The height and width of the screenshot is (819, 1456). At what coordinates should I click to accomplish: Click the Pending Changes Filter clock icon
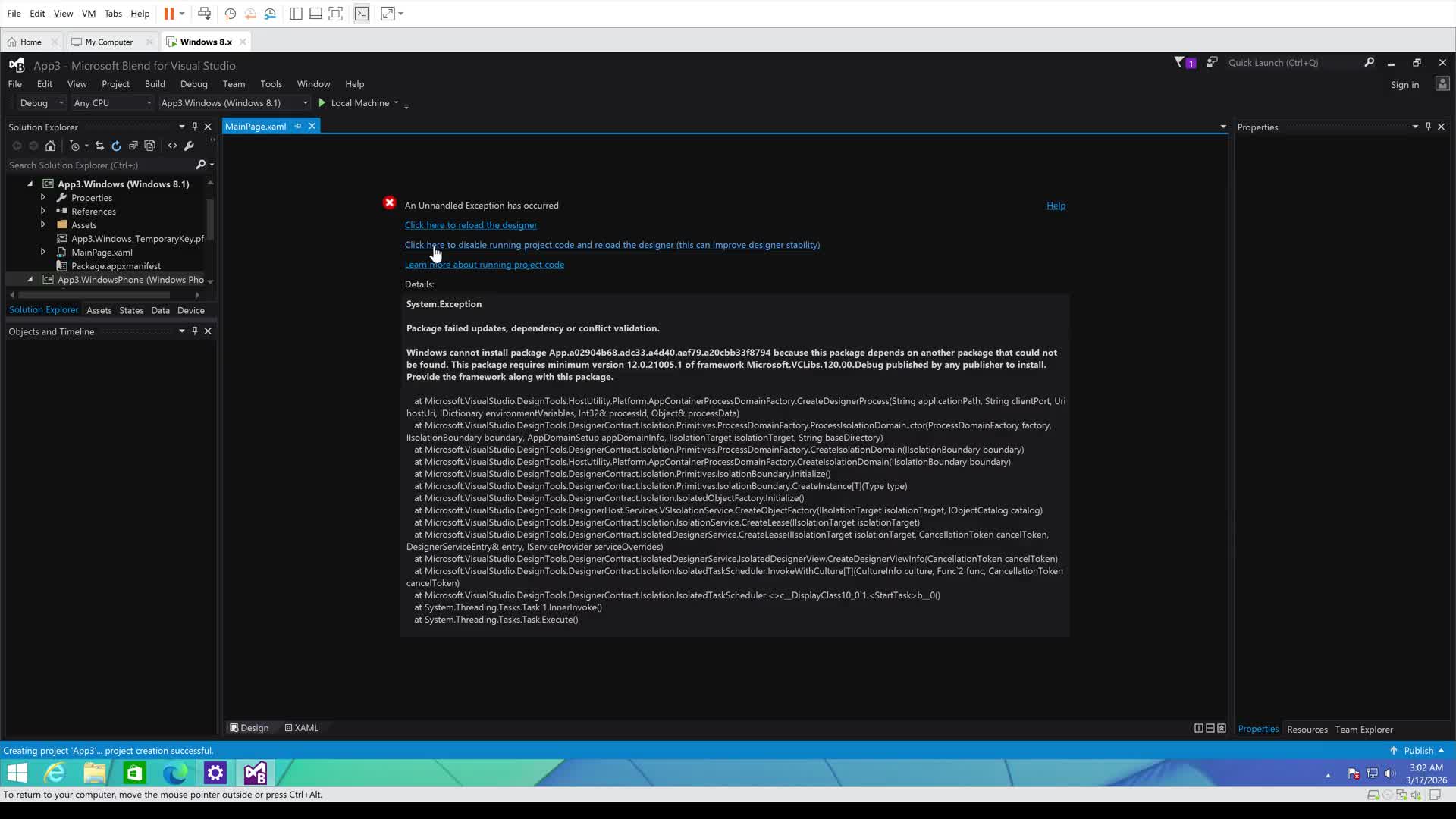coord(74,146)
